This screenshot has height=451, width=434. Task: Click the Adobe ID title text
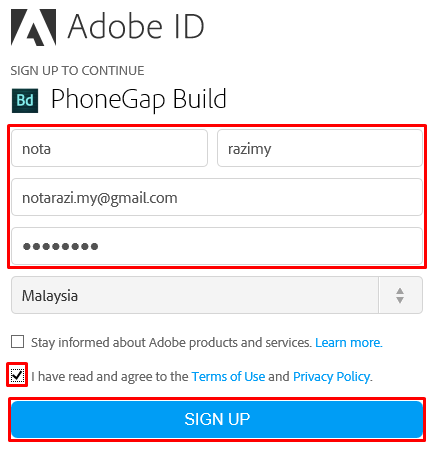pos(136,27)
